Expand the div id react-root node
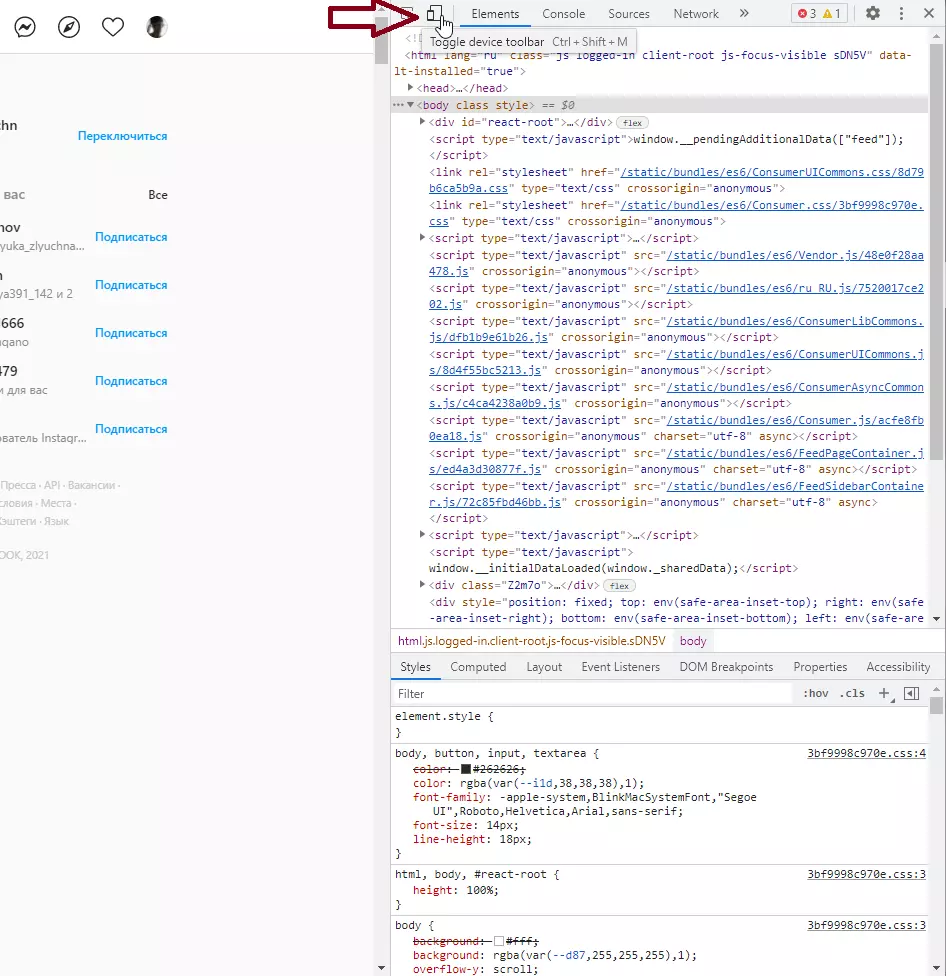The height and width of the screenshot is (976, 946). click(x=422, y=122)
